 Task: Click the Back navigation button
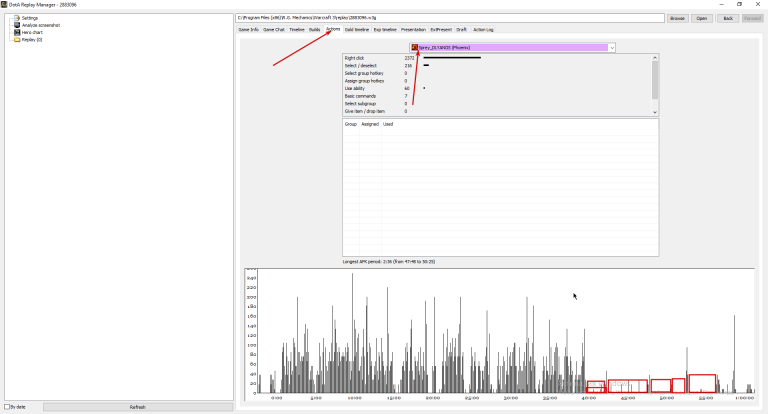click(728, 18)
